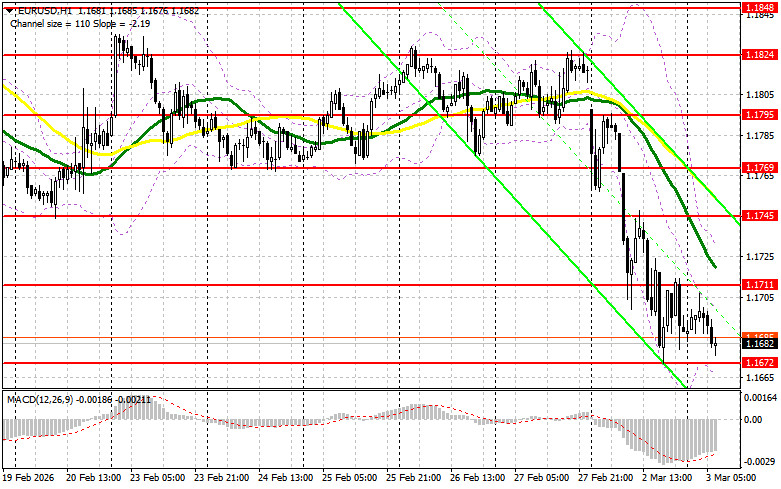Click the 1.1745 red price level label
Screen dimensions: 781x489
[x=758, y=215]
